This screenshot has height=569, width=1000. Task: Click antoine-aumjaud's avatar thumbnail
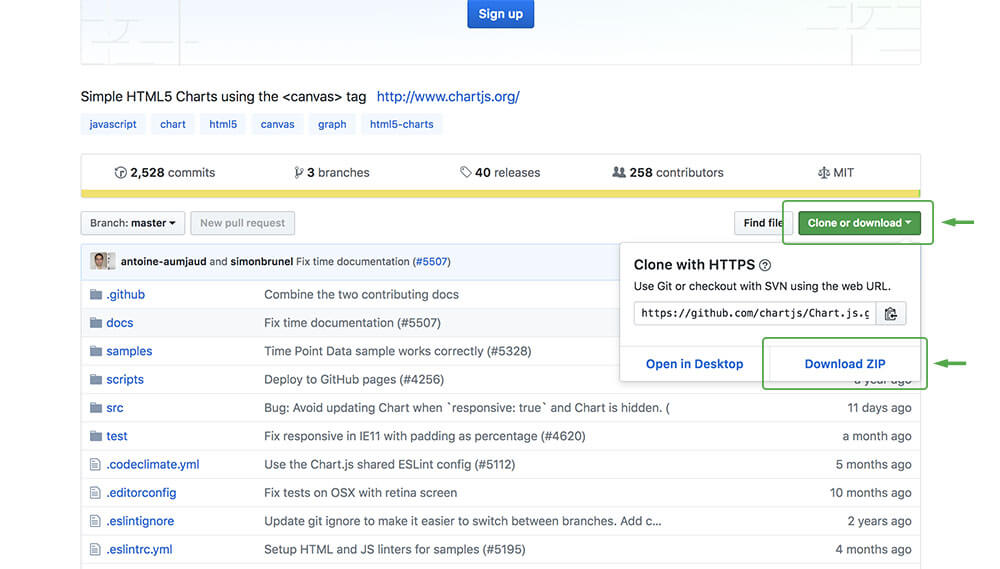[102, 261]
